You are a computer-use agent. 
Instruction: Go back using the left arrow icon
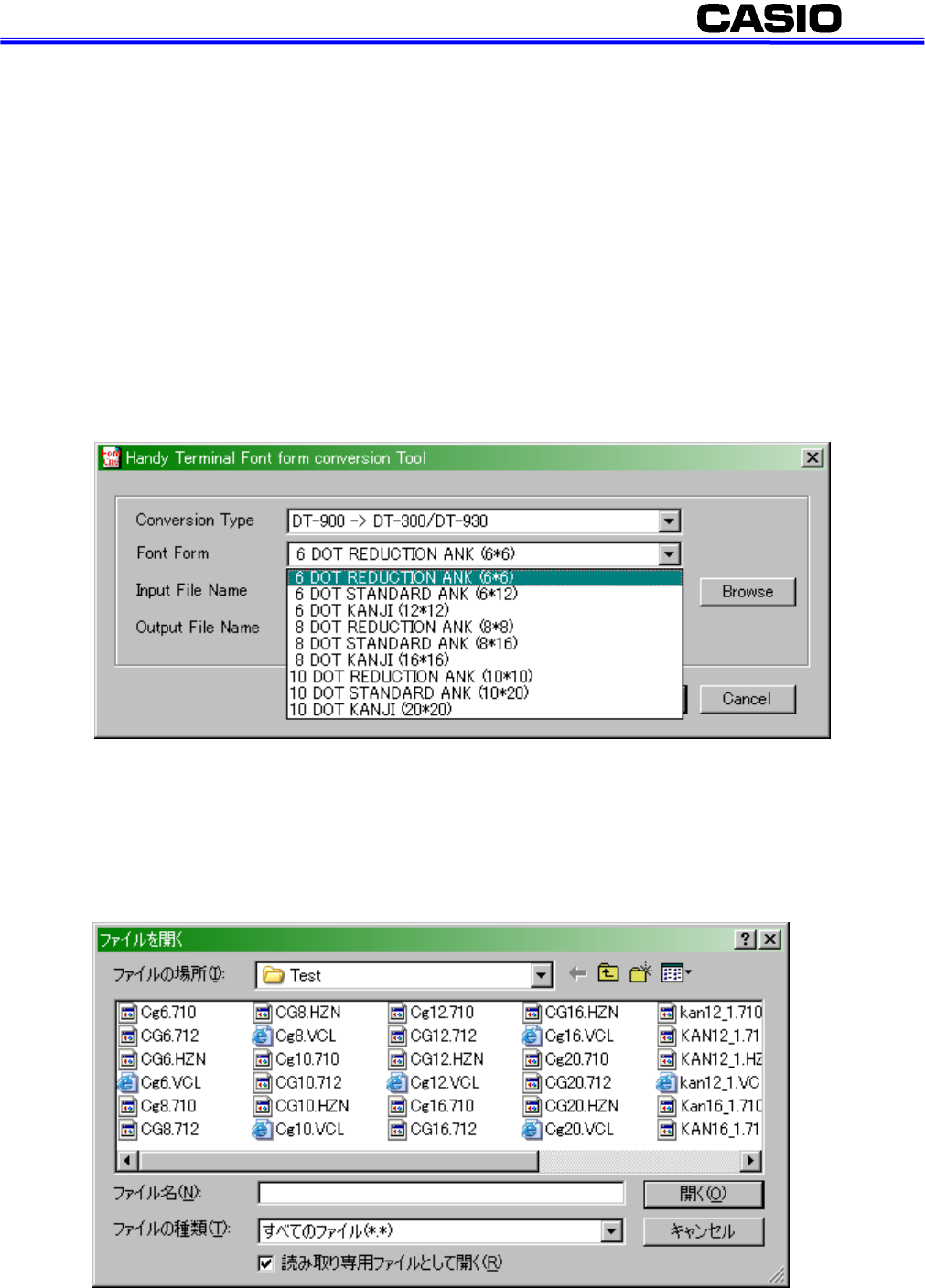(577, 973)
